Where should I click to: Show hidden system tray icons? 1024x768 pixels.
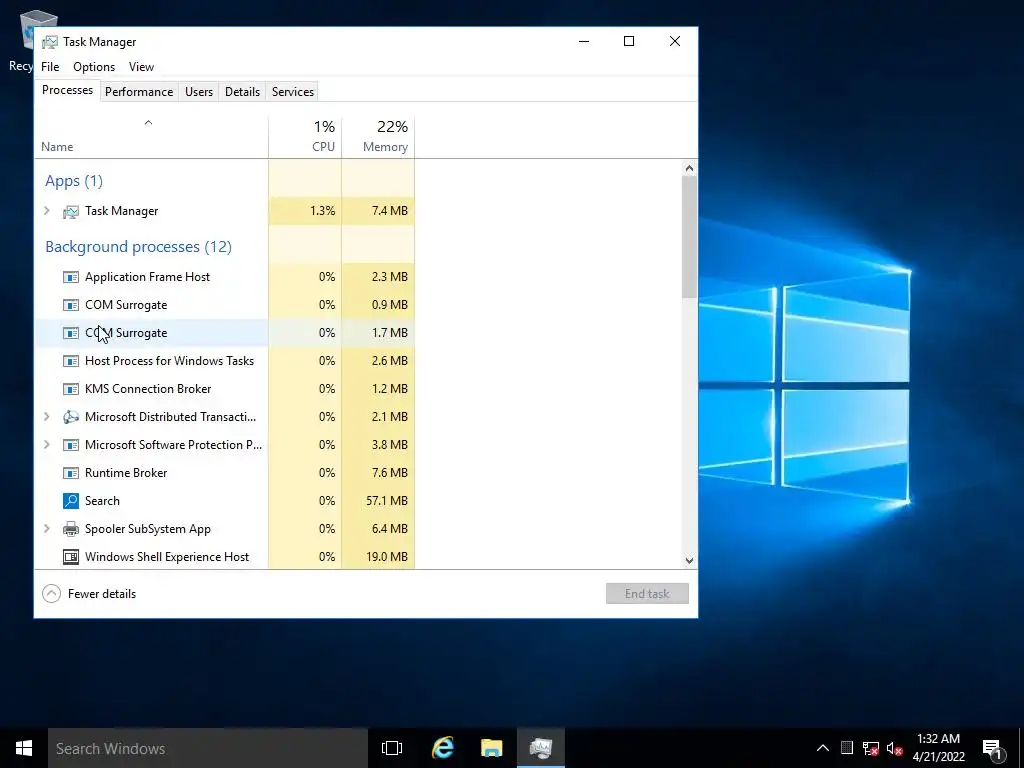(823, 748)
